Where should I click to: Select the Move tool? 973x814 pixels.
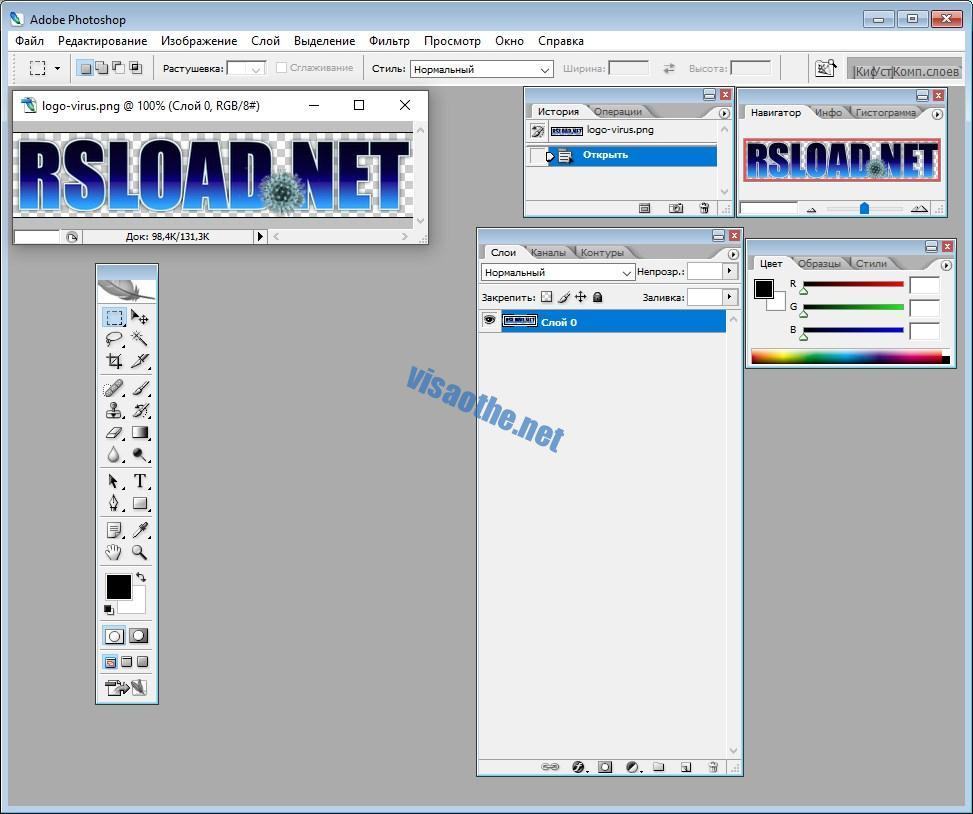[140, 317]
